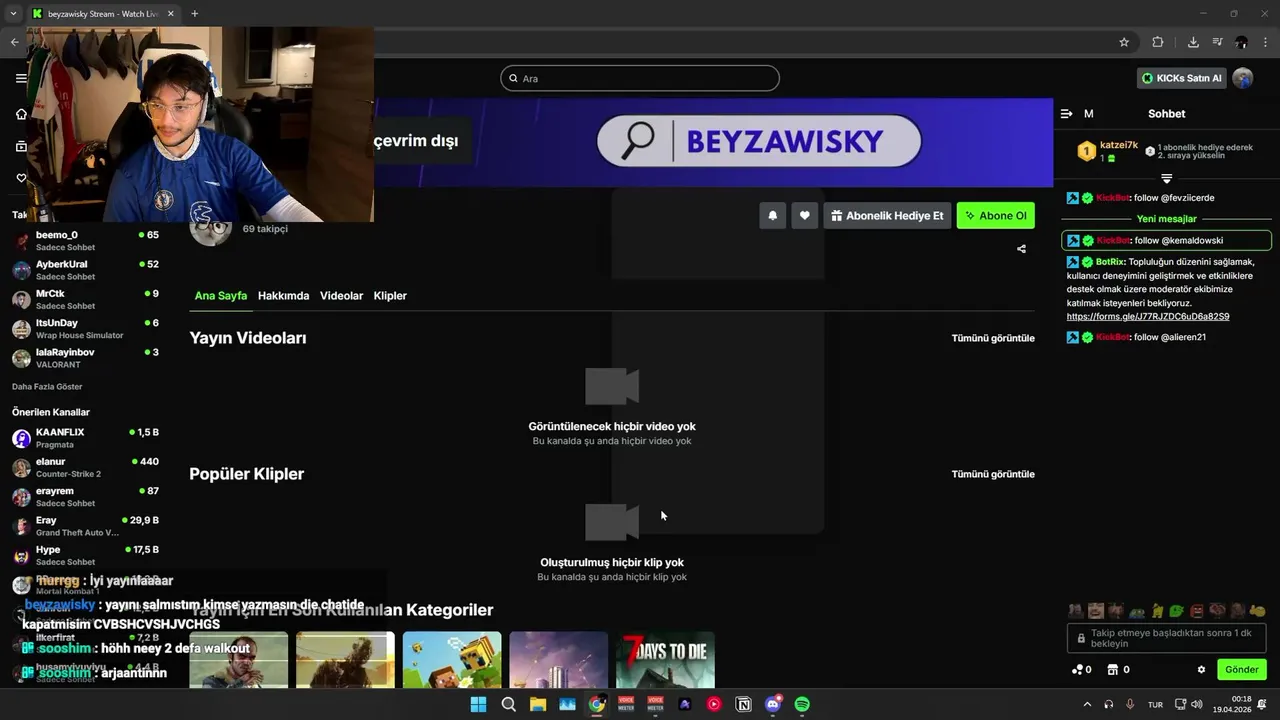This screenshot has width=1280, height=720.
Task: Mute microphone in system tray
Action: coord(1130,704)
